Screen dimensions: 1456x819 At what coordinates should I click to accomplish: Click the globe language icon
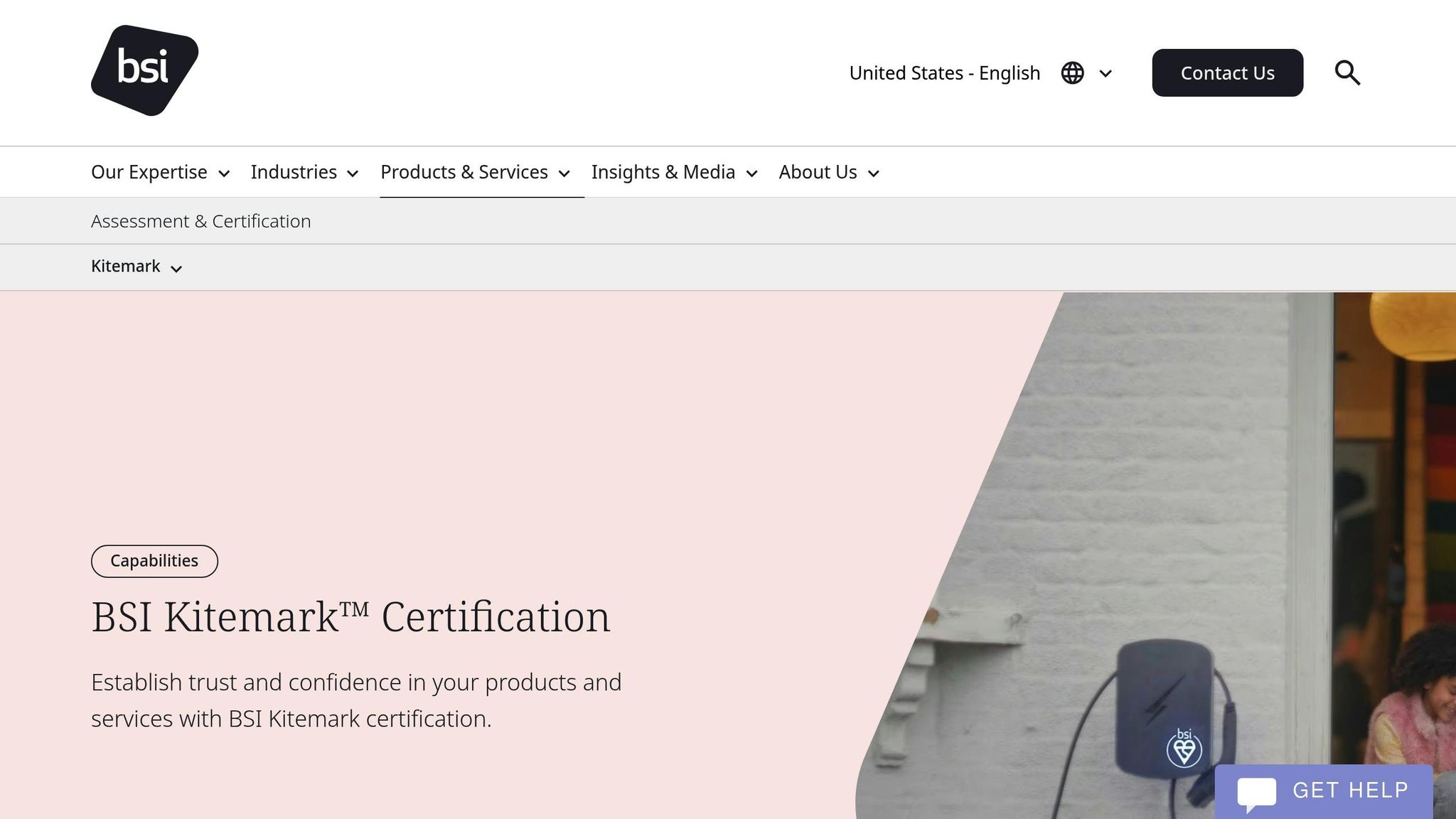point(1072,73)
